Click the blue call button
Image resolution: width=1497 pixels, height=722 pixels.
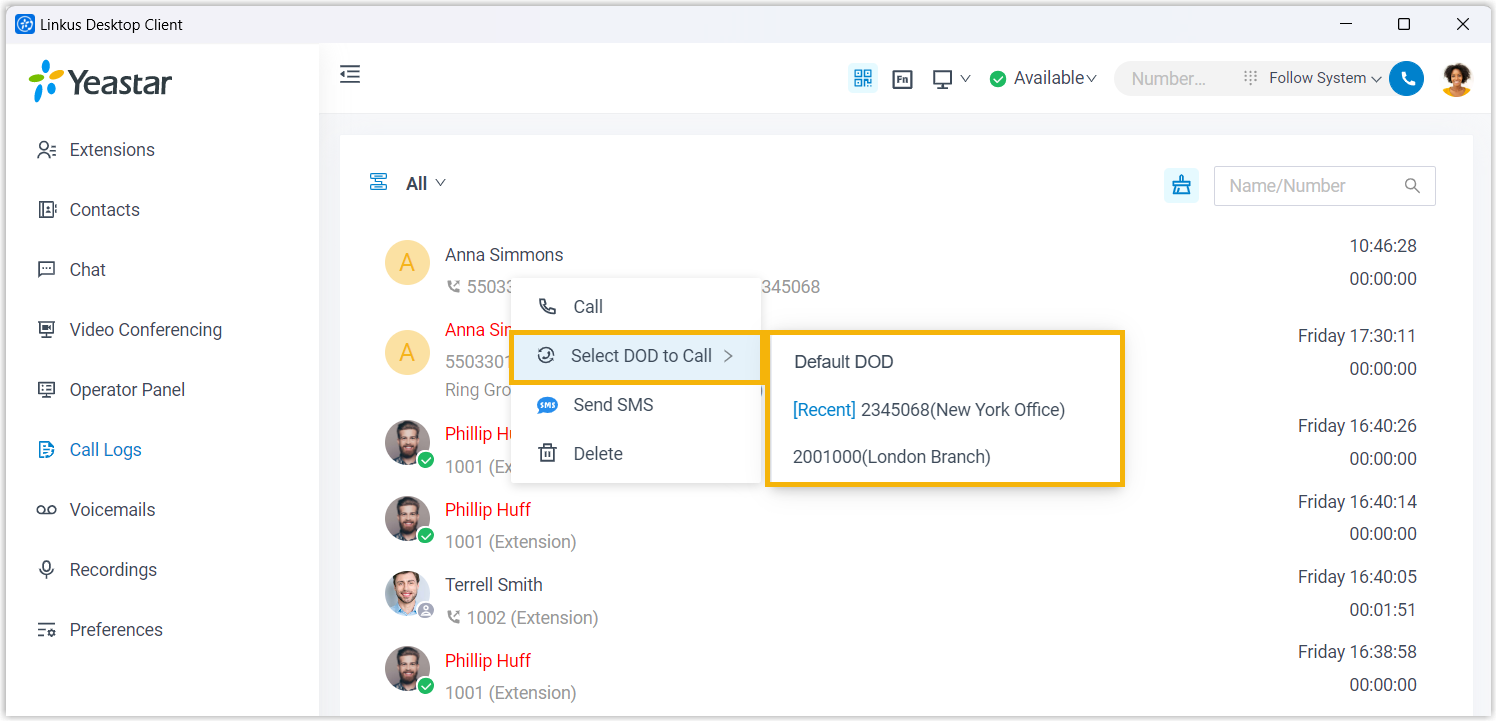[x=1407, y=79]
